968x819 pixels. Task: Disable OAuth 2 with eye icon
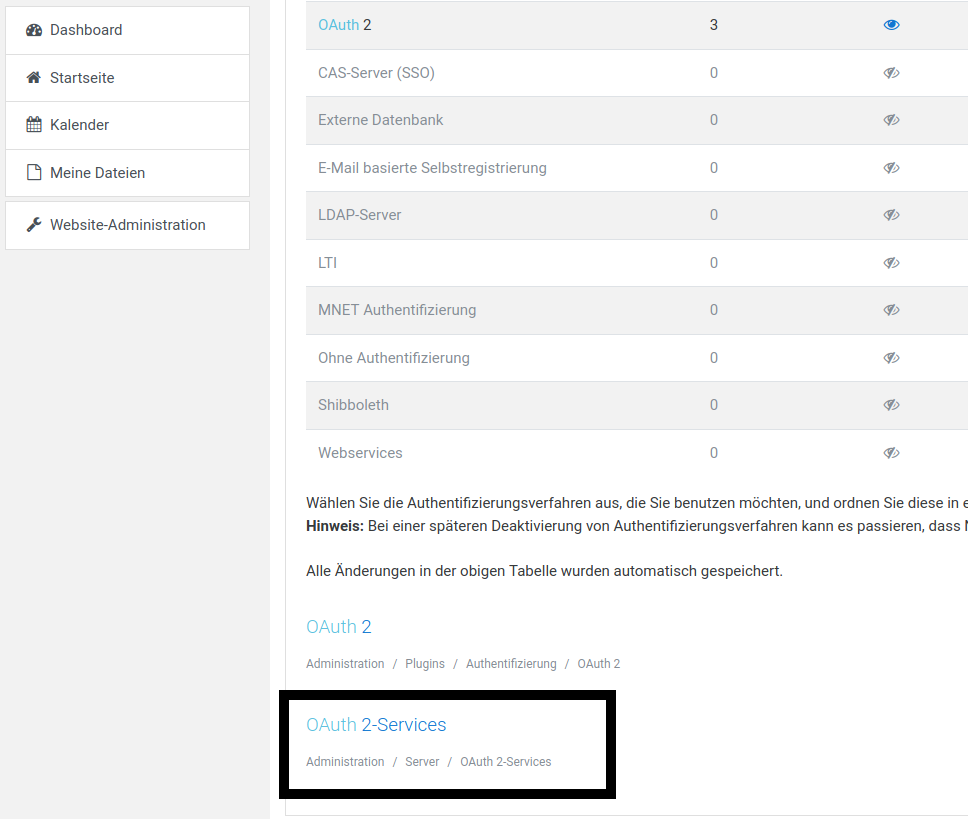(x=892, y=25)
